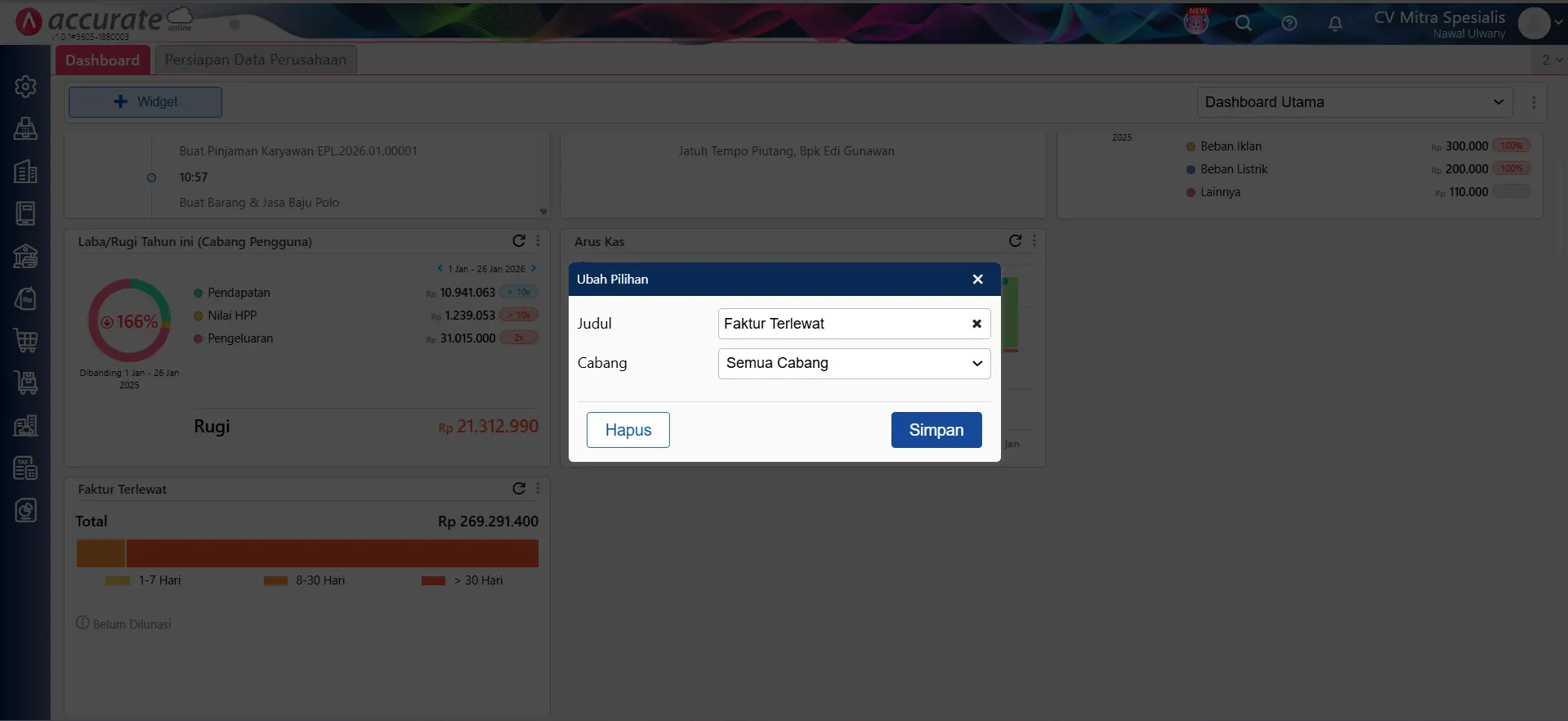Viewport: 1568px width, 721px height.
Task: Open the general ledger book sidebar icon
Action: 25,213
